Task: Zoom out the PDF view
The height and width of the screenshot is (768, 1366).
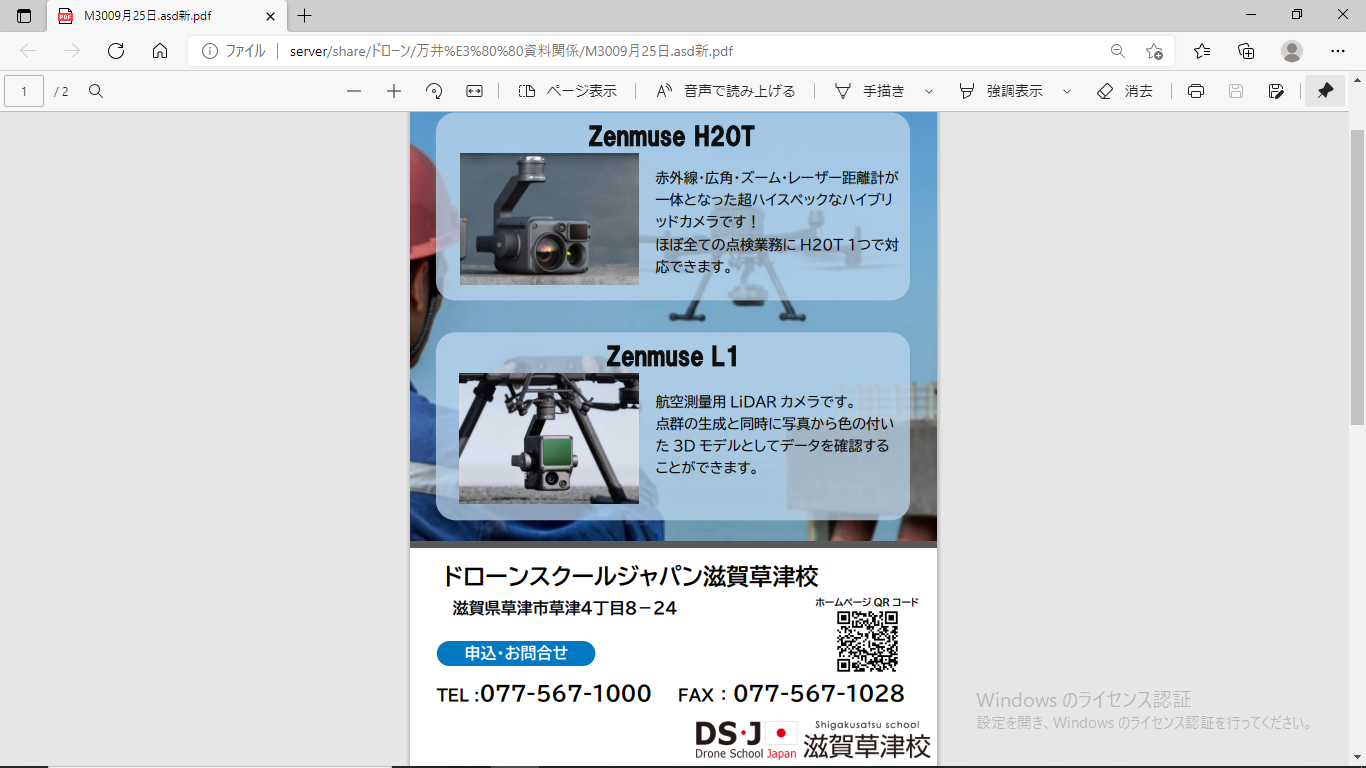Action: click(354, 91)
